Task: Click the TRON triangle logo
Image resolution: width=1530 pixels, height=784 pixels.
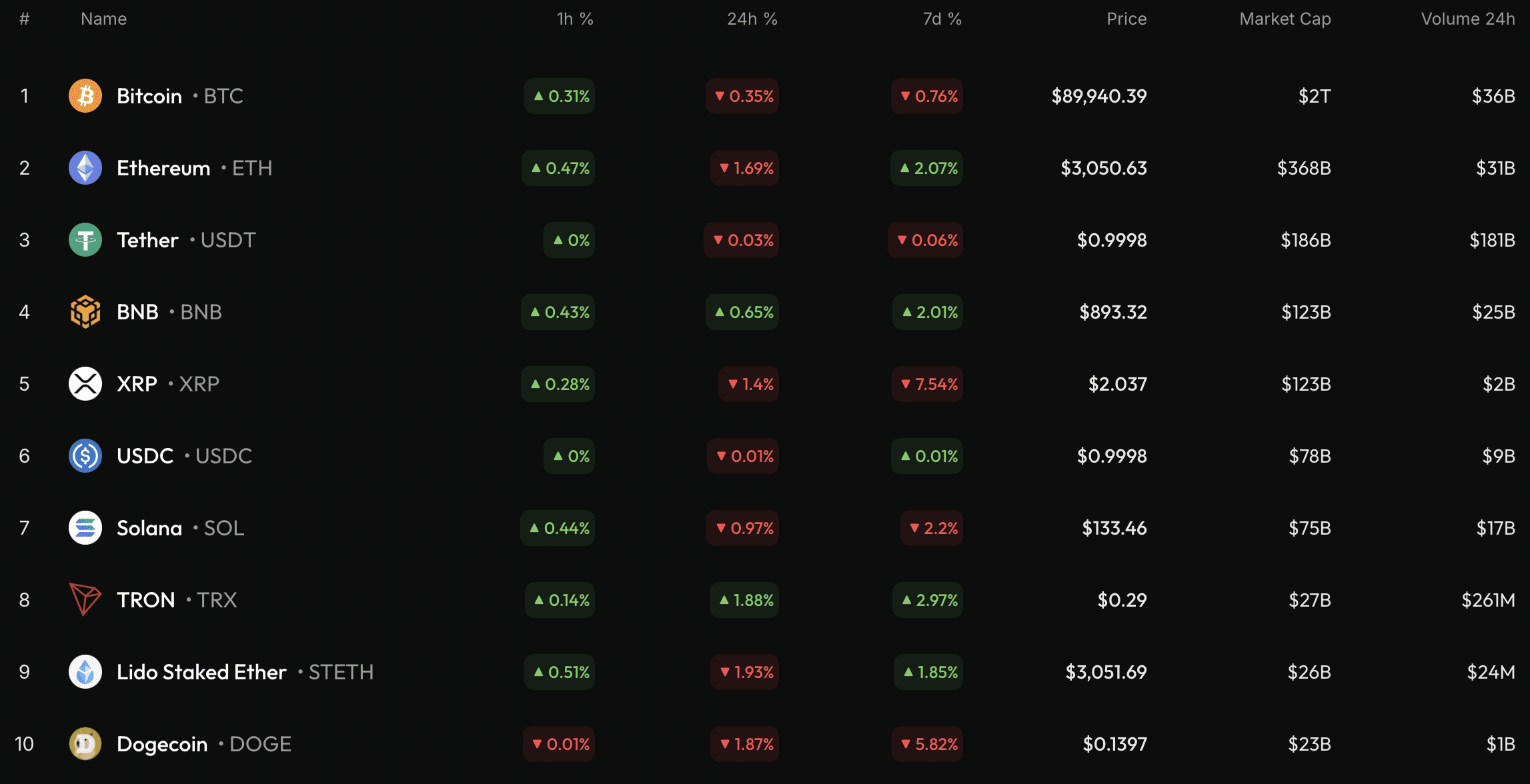Action: tap(84, 599)
